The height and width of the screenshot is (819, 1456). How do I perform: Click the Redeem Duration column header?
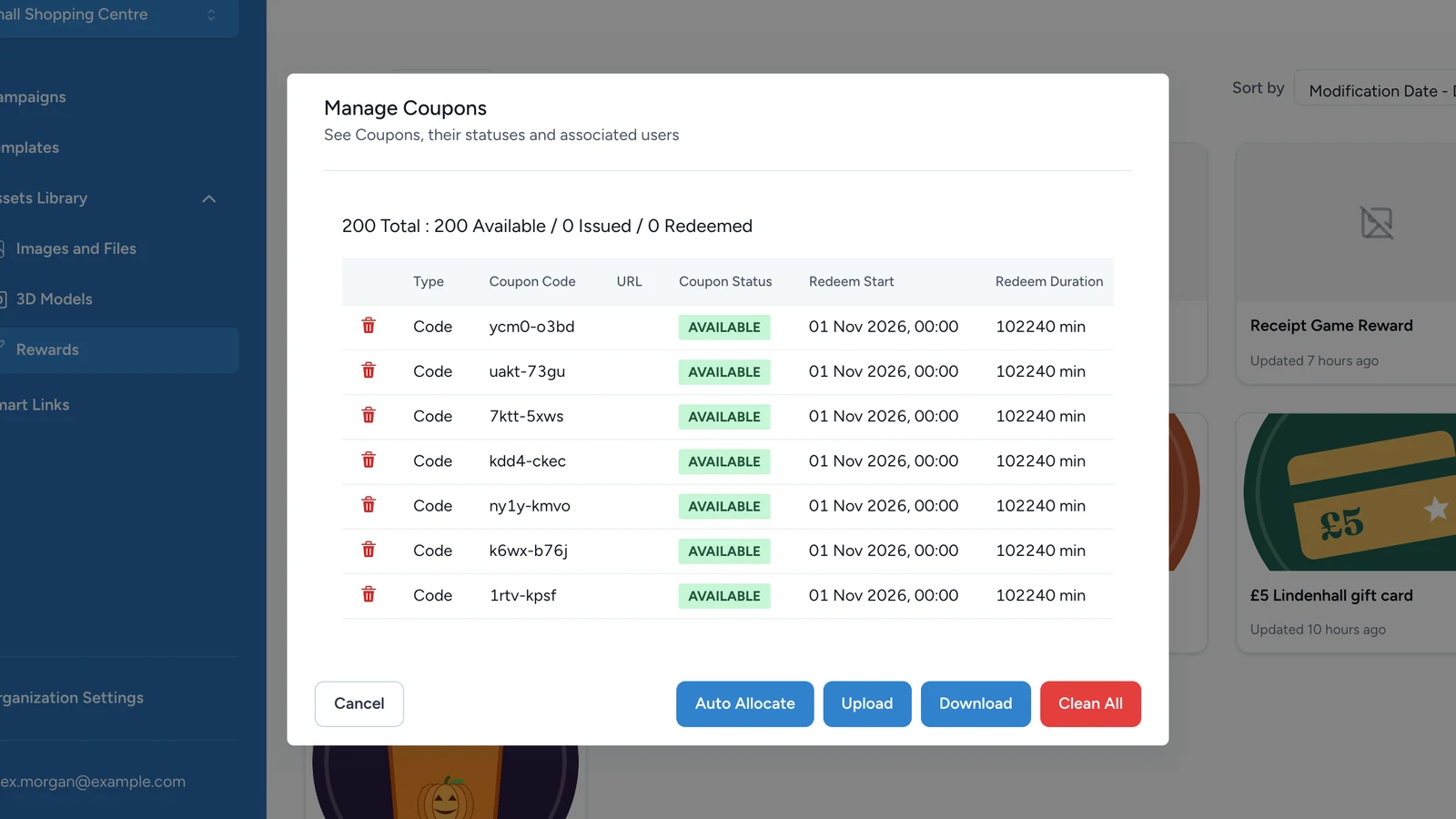click(1049, 282)
